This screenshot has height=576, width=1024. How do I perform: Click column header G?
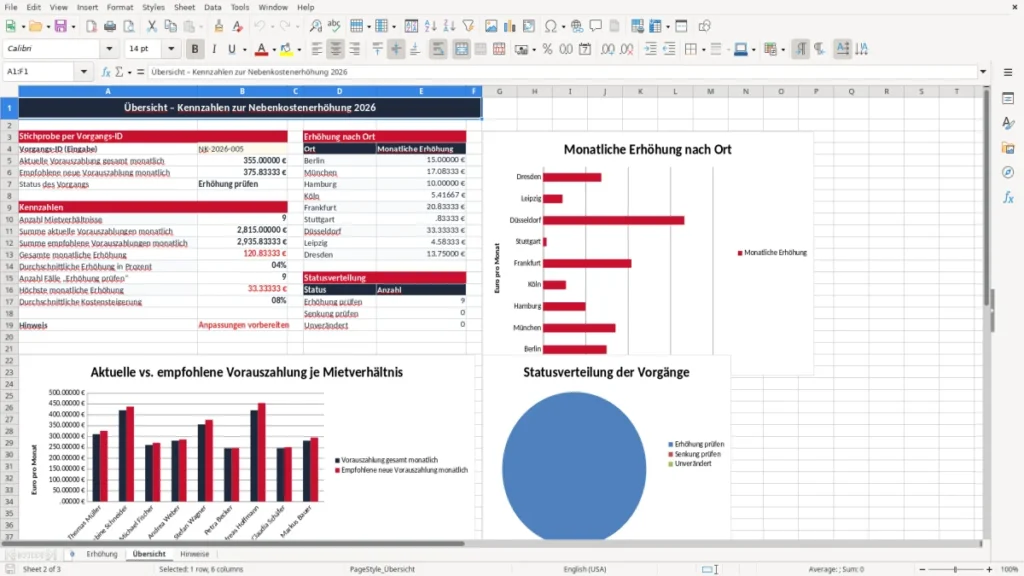[500, 91]
